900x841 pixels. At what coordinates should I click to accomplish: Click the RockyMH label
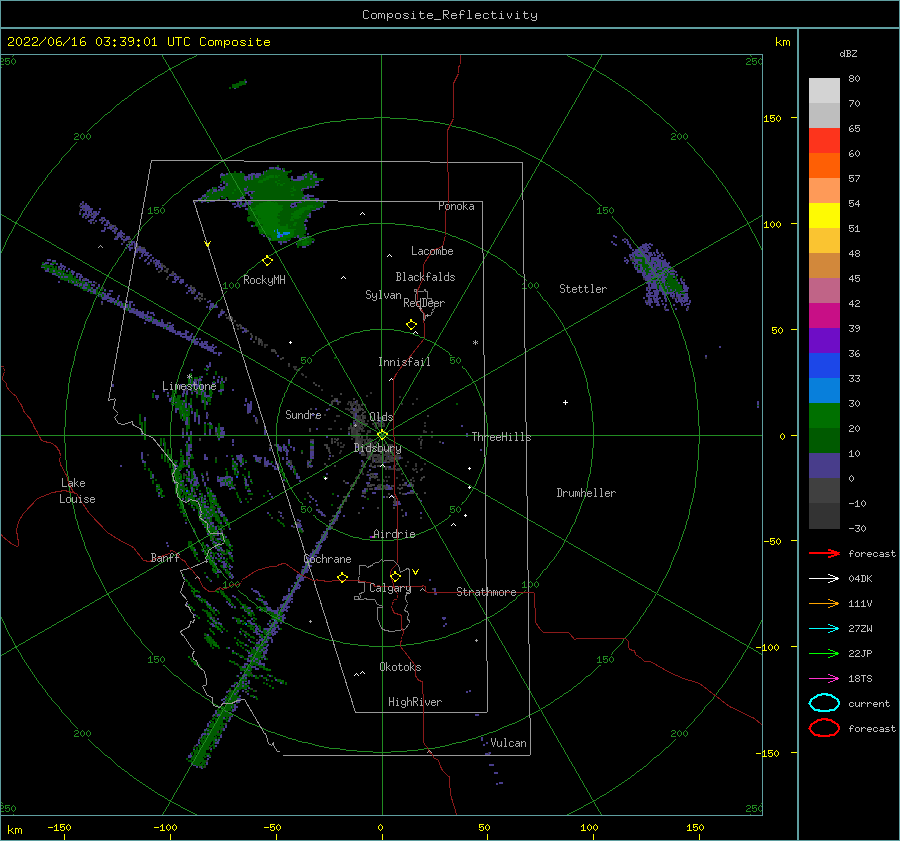(264, 280)
